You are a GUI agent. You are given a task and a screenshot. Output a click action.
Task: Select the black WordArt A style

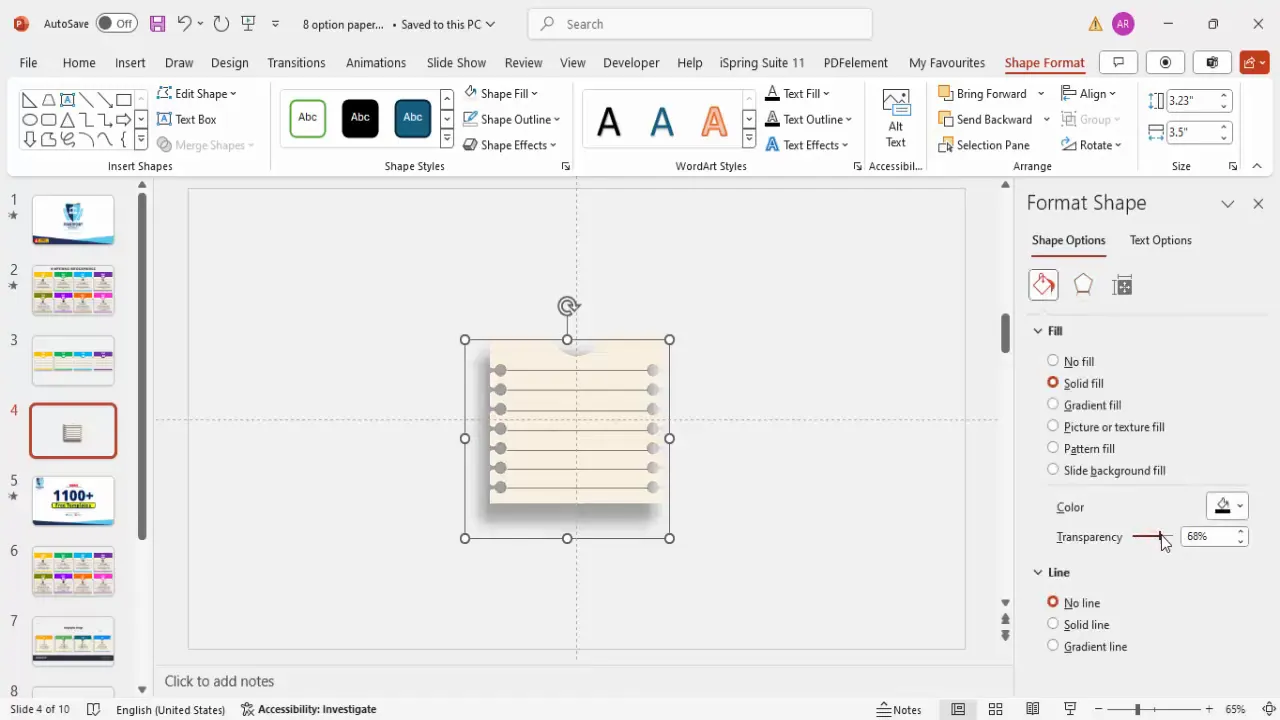[x=609, y=121]
